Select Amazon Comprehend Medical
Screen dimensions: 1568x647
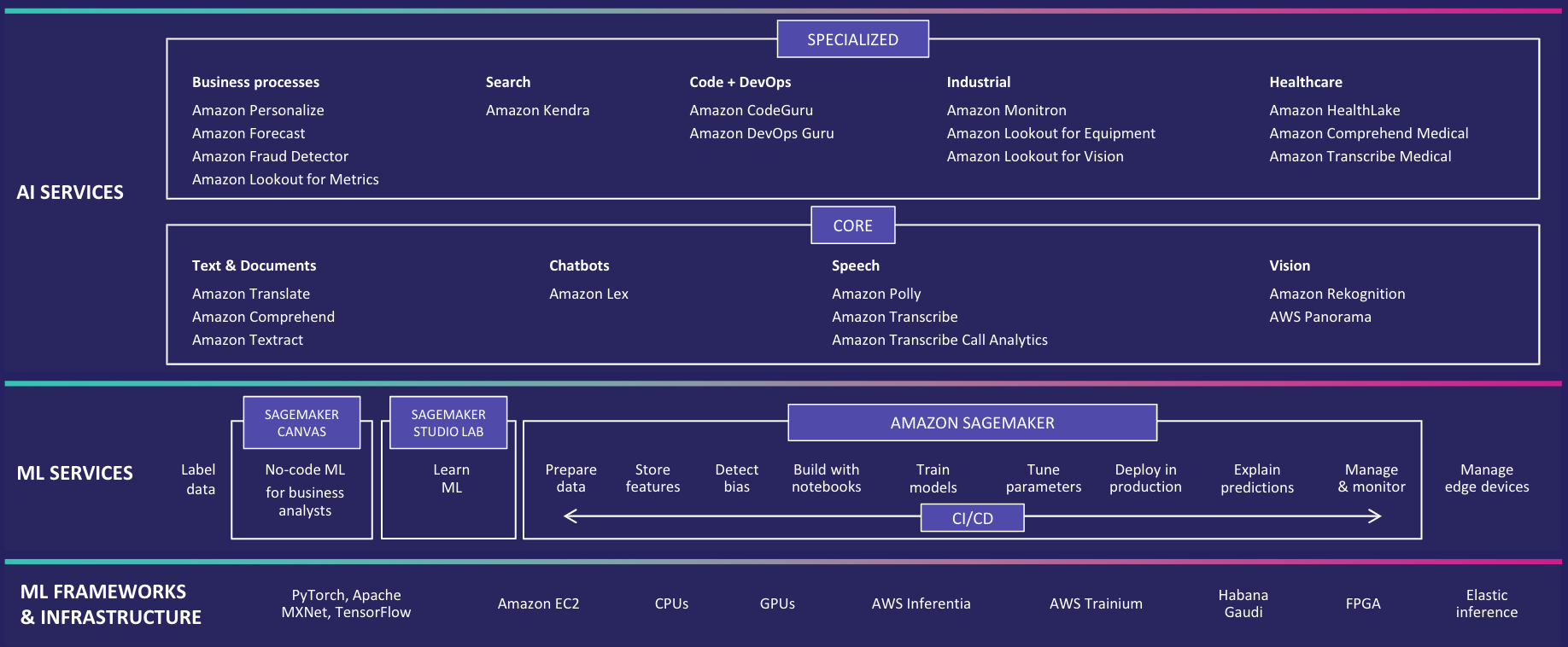click(x=1369, y=133)
